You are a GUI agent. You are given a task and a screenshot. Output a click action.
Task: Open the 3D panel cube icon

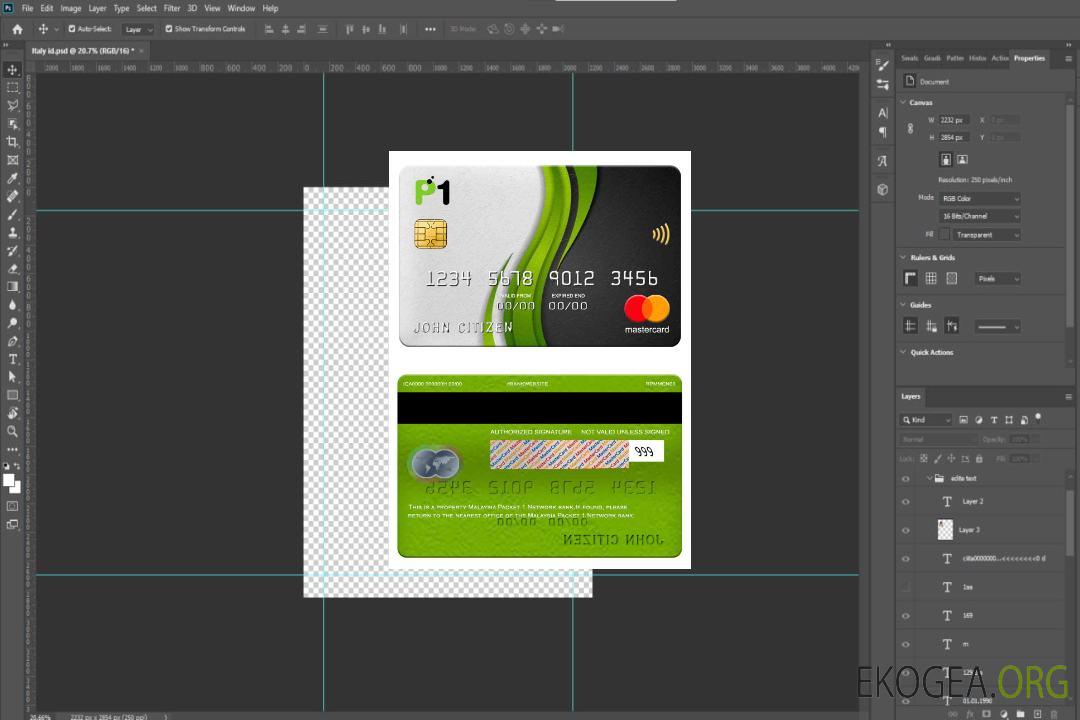pyautogui.click(x=882, y=189)
